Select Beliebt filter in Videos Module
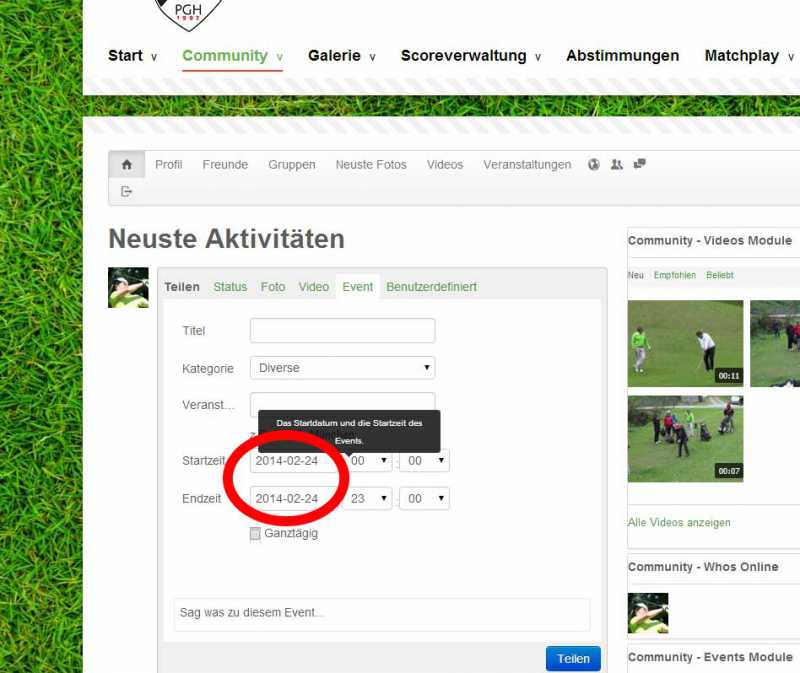 [x=720, y=275]
